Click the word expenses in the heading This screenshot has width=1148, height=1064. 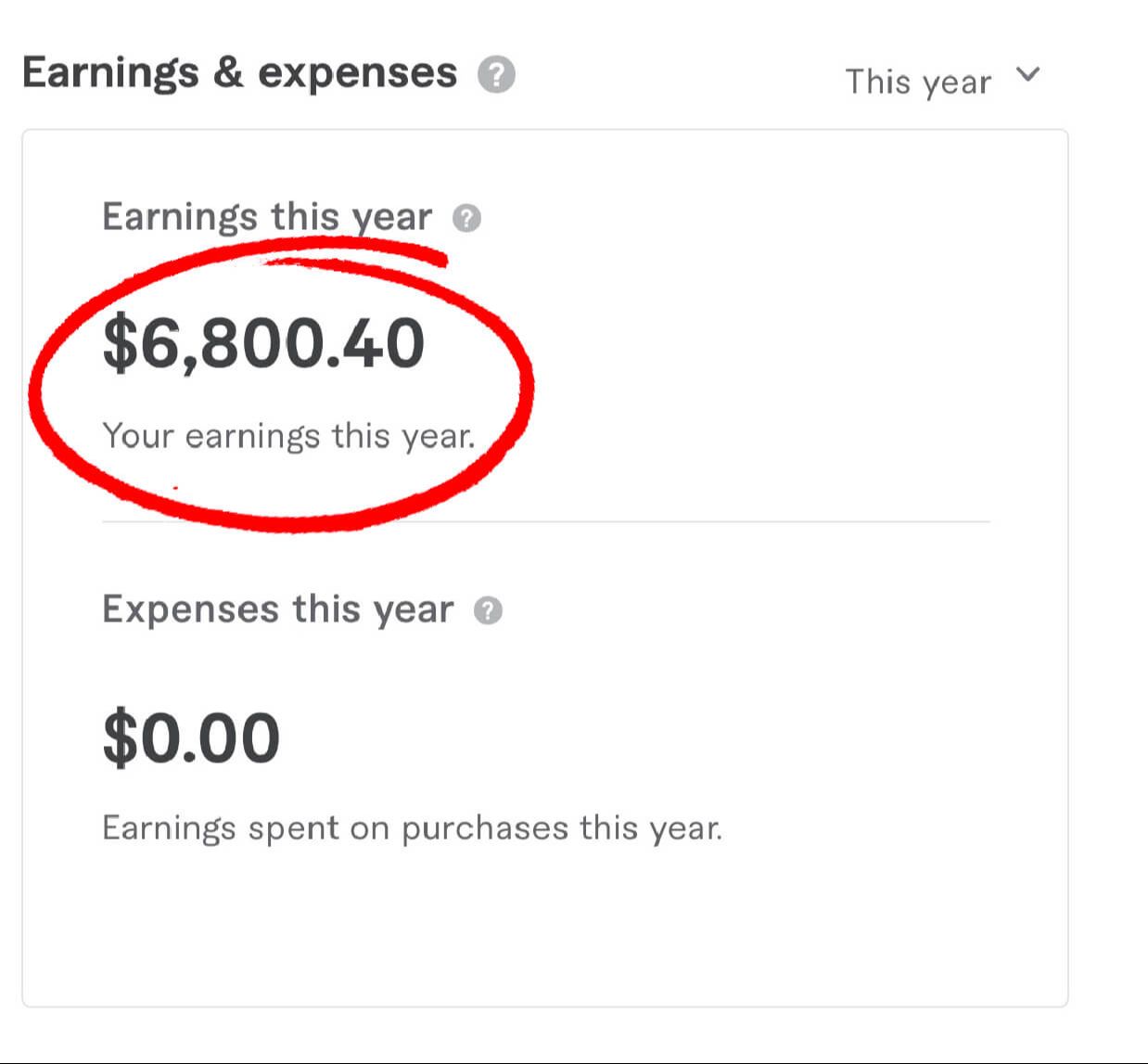(357, 73)
